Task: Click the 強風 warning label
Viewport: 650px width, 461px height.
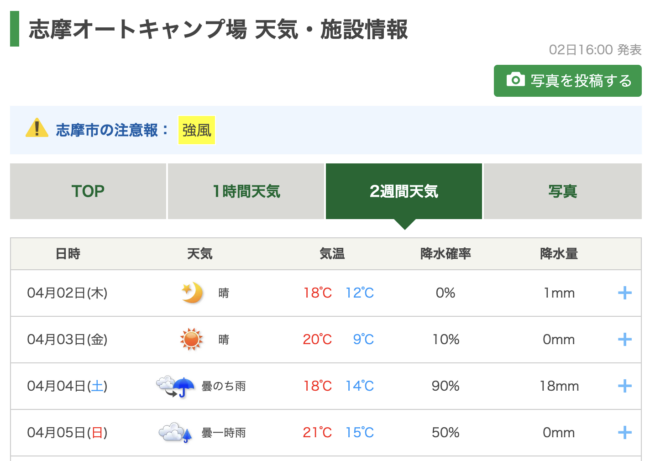Action: [197, 129]
